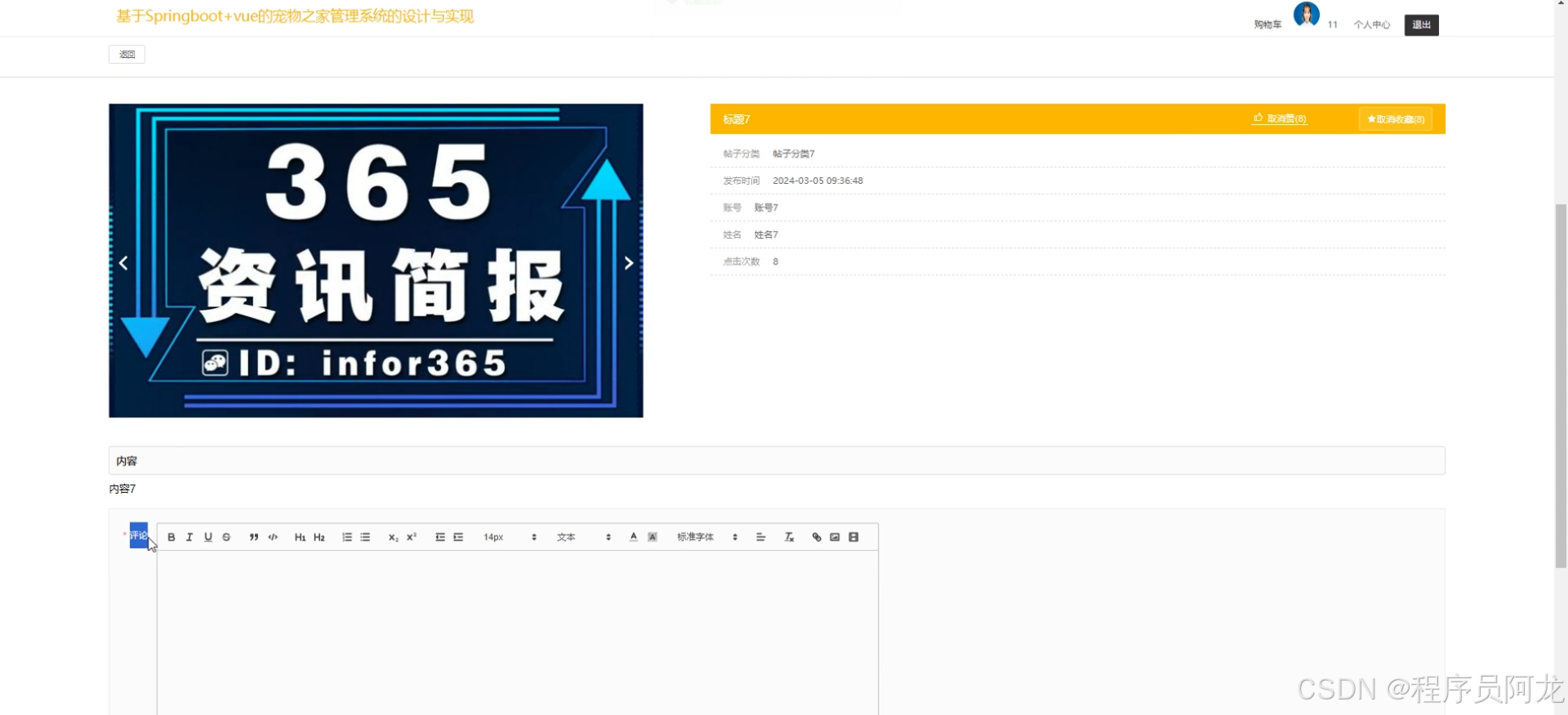Apply superscript formatting
The image size is (1568, 715).
tap(412, 537)
